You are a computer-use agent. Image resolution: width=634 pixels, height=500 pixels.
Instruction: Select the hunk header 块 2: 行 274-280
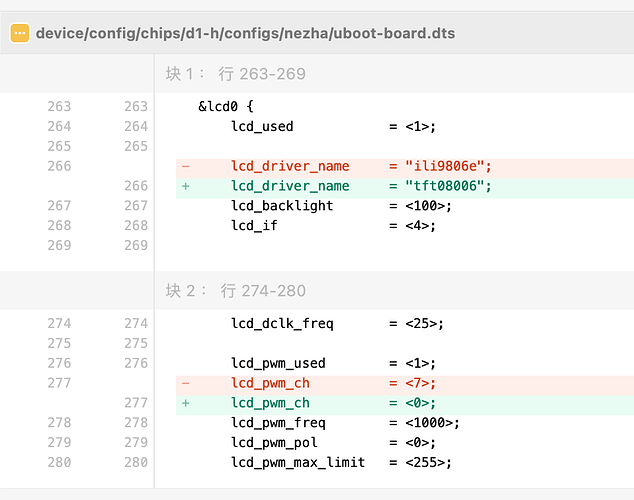click(x=236, y=291)
